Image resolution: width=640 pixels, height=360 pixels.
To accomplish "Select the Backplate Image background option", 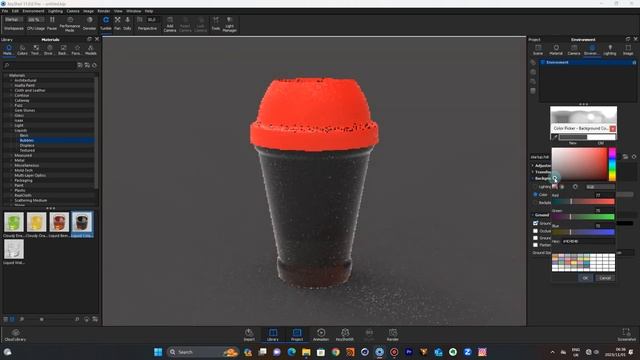I will point(535,202).
